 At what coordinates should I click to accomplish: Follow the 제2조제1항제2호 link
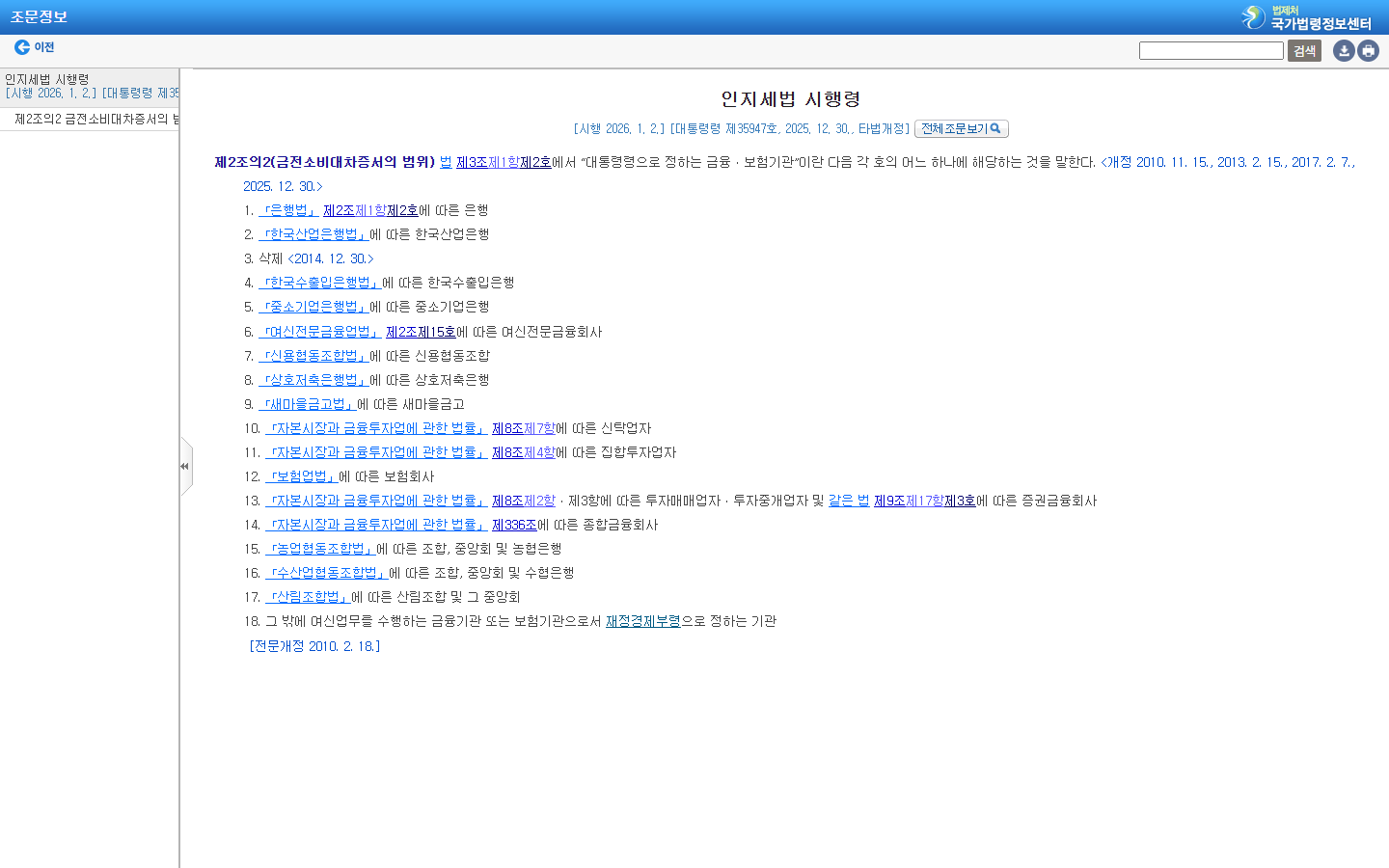pyautogui.click(x=370, y=210)
